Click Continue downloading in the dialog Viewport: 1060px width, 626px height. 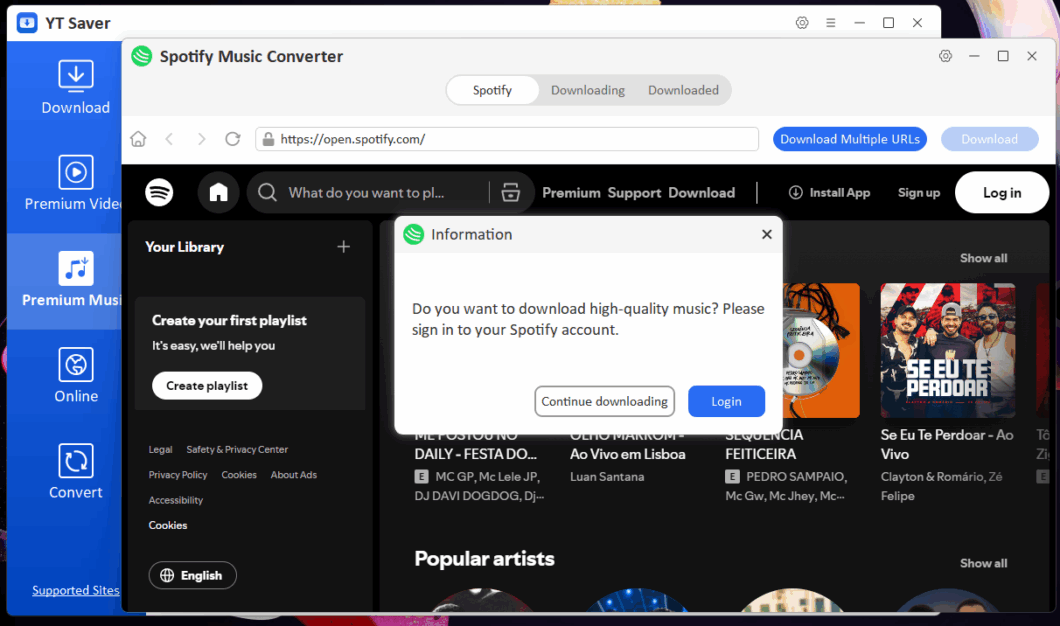click(604, 401)
